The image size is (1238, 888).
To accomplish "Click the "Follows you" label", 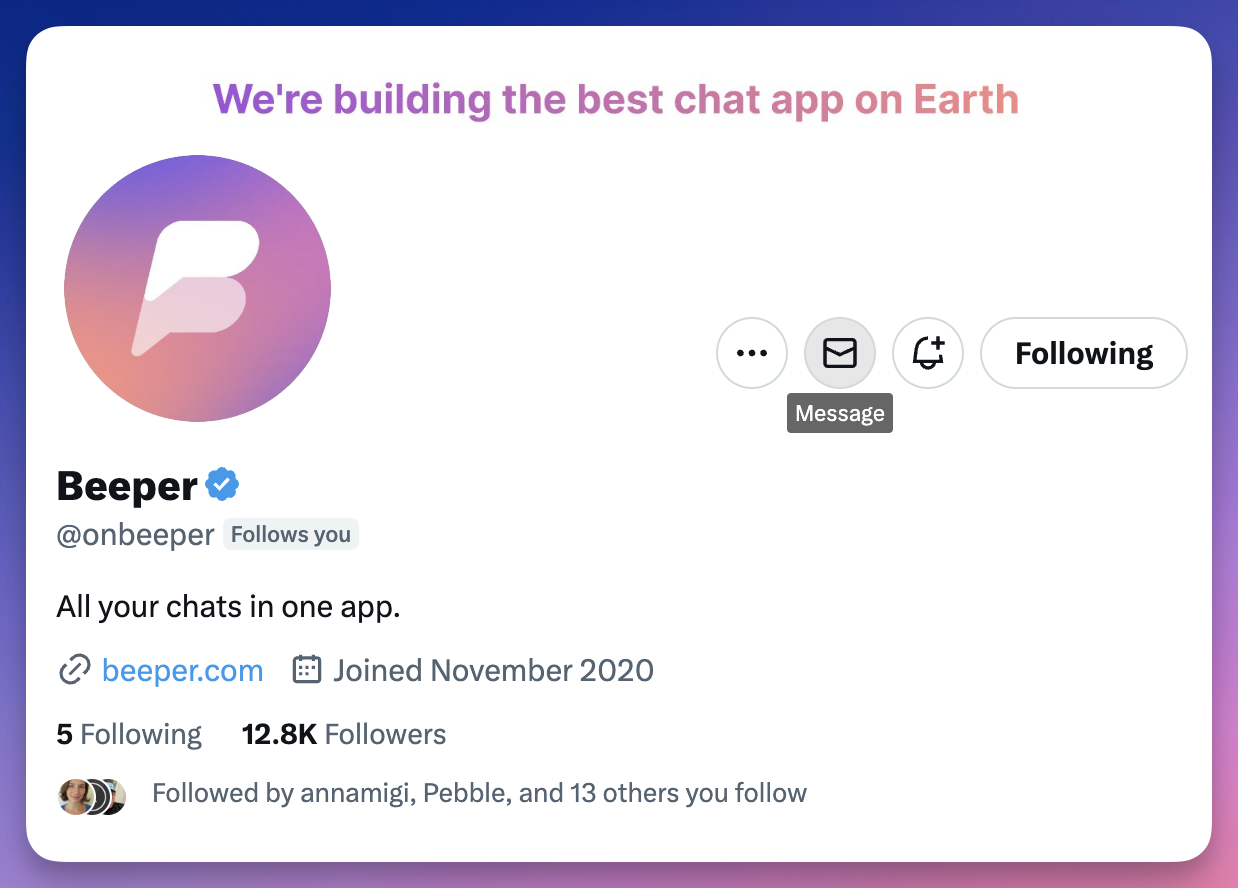I will click(x=291, y=535).
